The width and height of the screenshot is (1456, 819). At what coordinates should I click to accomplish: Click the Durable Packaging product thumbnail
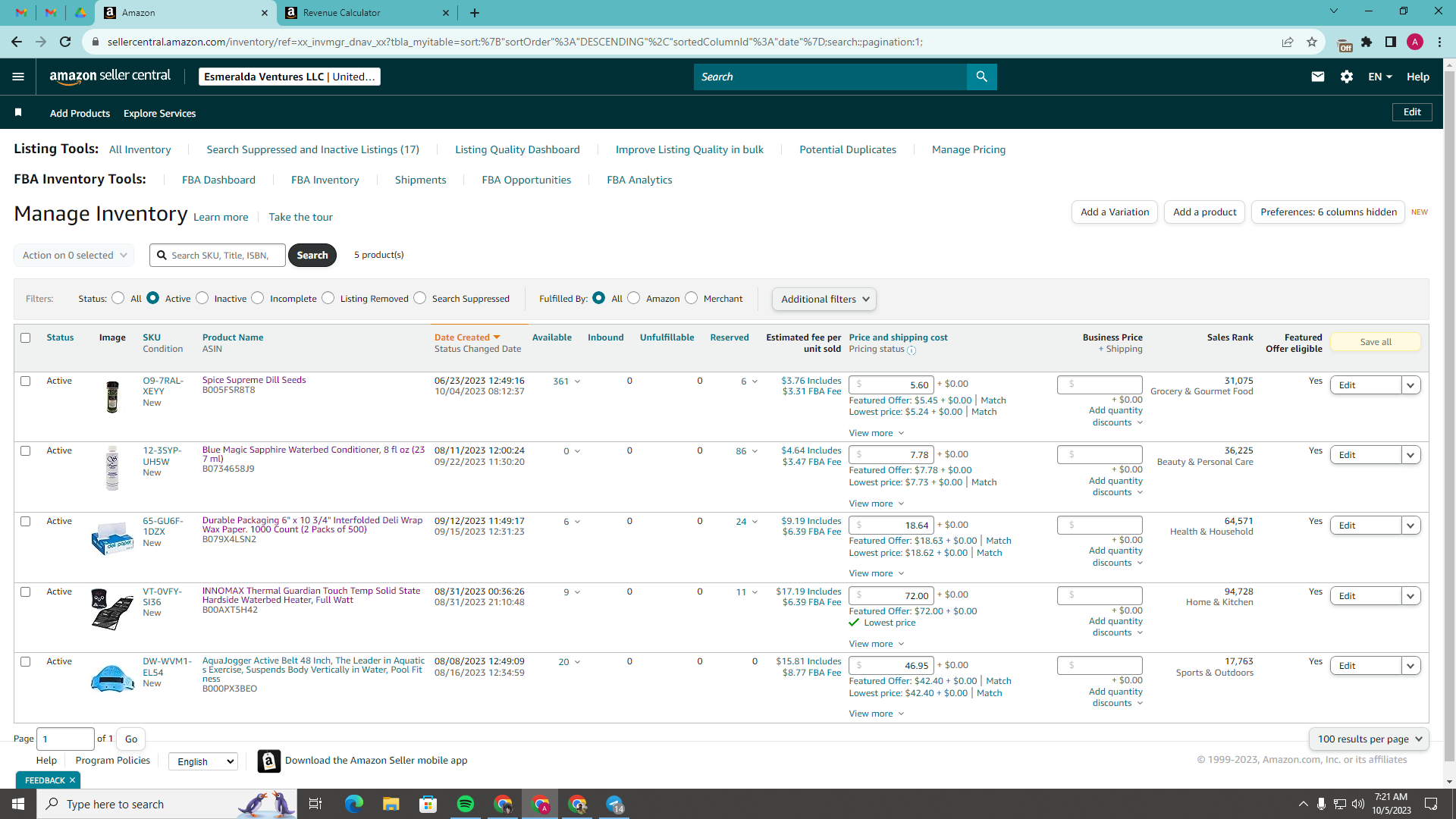[x=112, y=538]
